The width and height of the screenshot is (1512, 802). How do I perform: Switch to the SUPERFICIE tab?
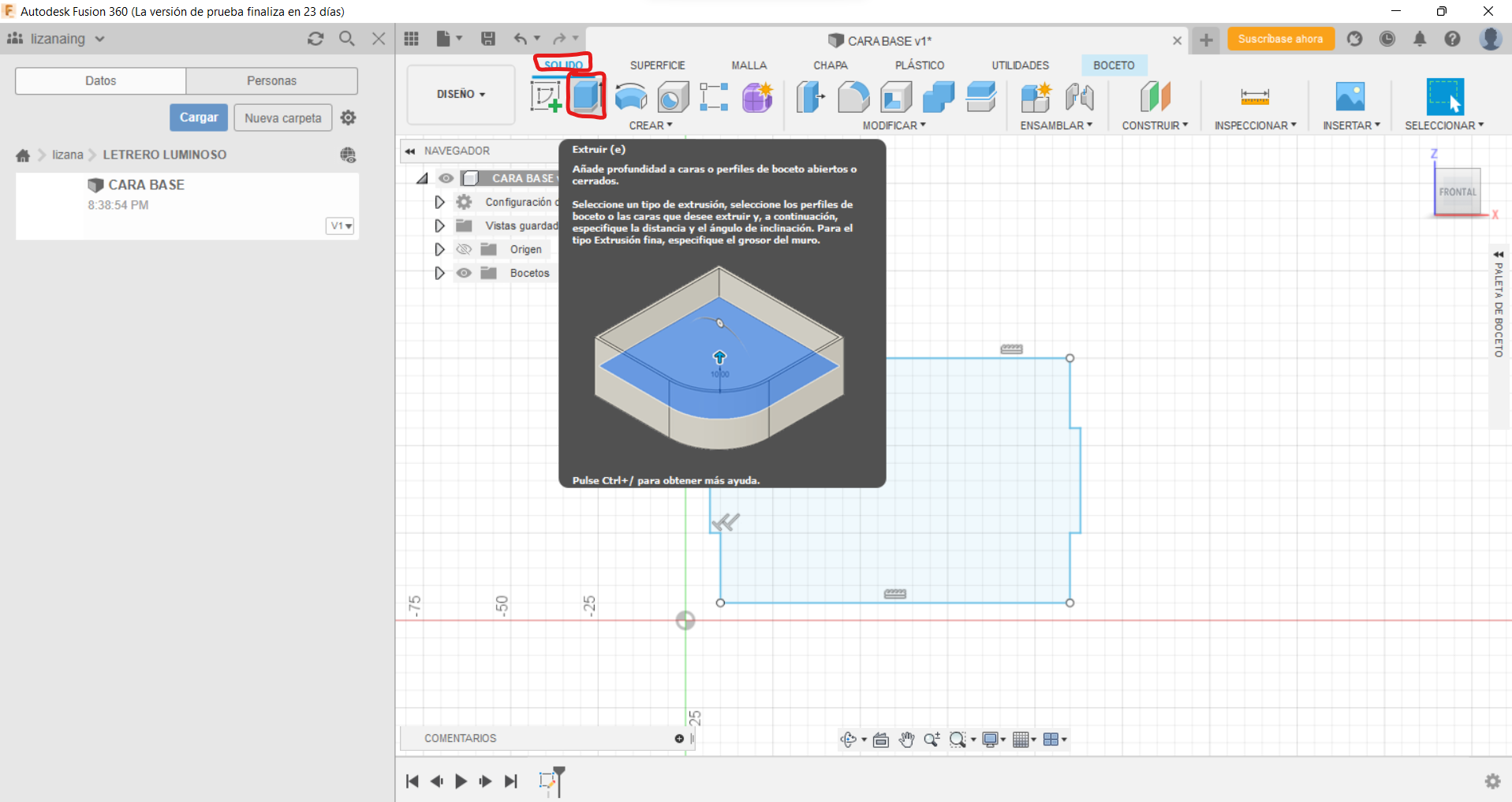point(657,65)
